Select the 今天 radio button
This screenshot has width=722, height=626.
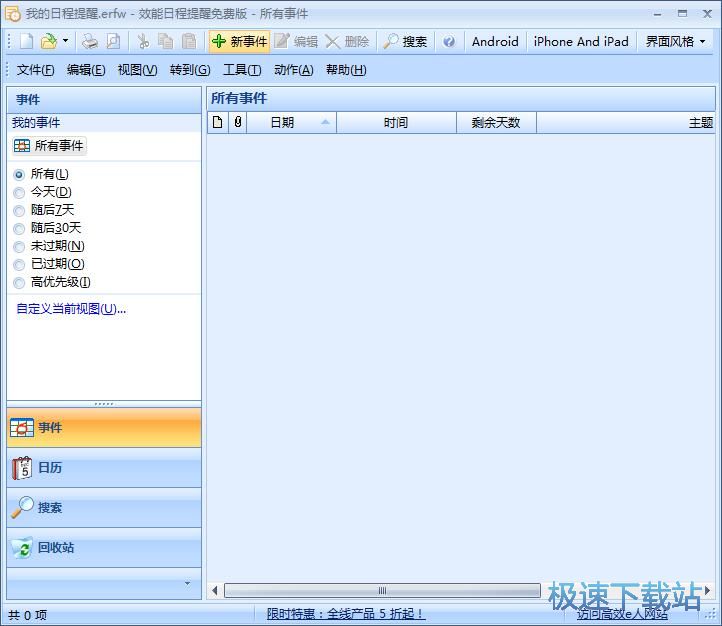tap(19, 192)
